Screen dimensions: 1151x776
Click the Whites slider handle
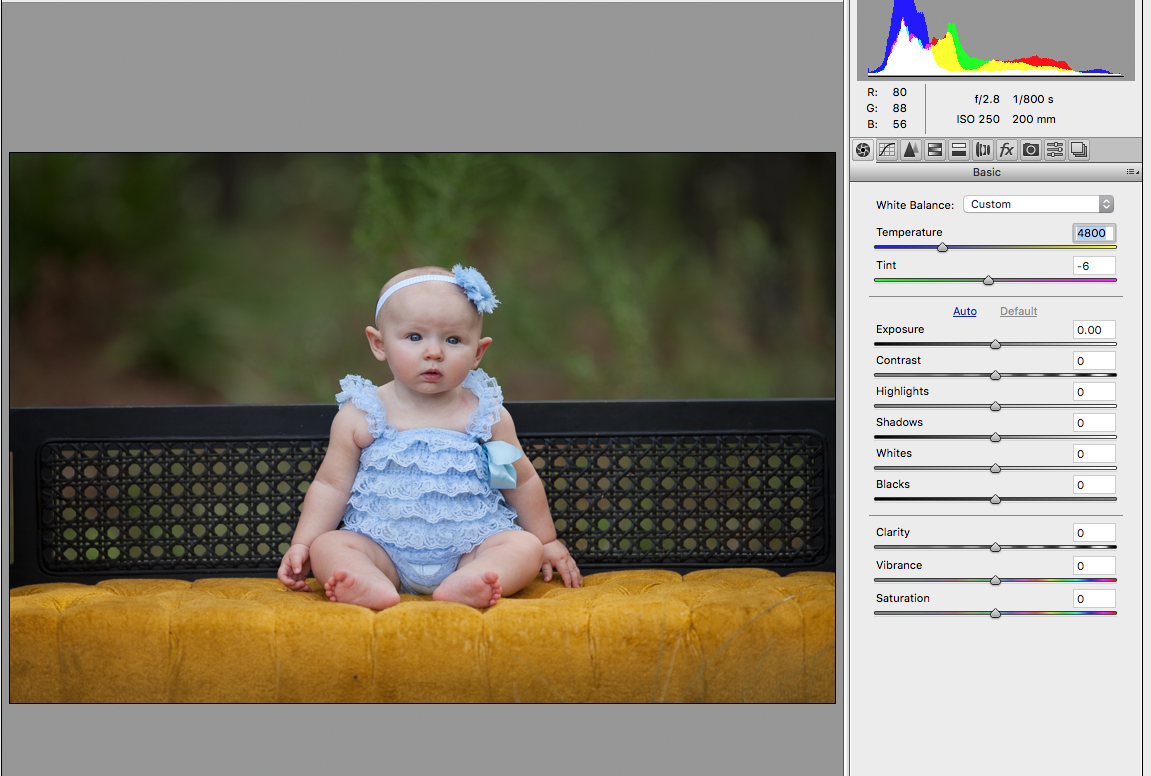point(995,468)
